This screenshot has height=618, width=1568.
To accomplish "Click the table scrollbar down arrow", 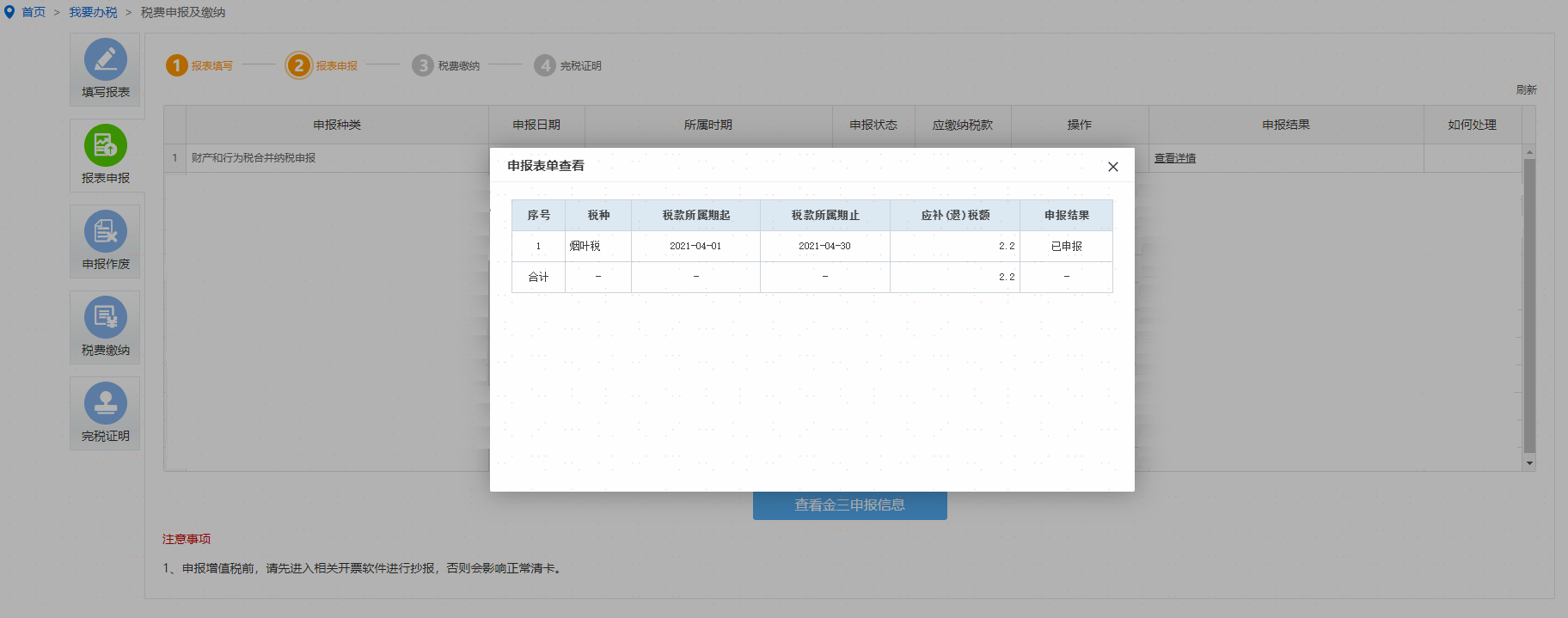I will 1529,463.
